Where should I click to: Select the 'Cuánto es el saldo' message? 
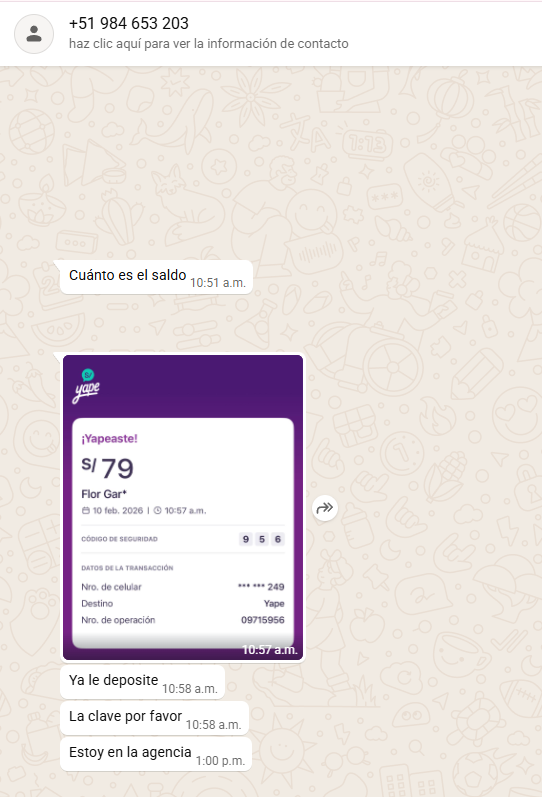(x=157, y=277)
